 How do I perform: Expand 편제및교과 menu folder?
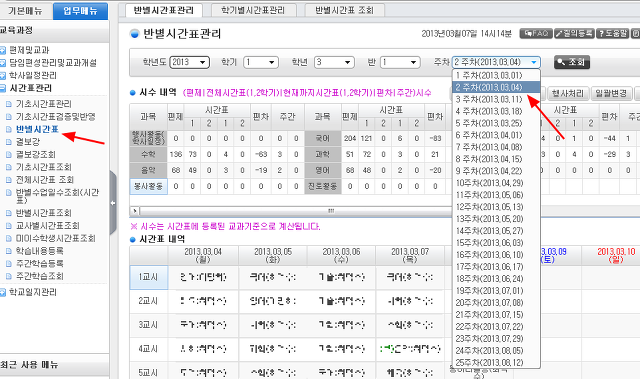2,50
